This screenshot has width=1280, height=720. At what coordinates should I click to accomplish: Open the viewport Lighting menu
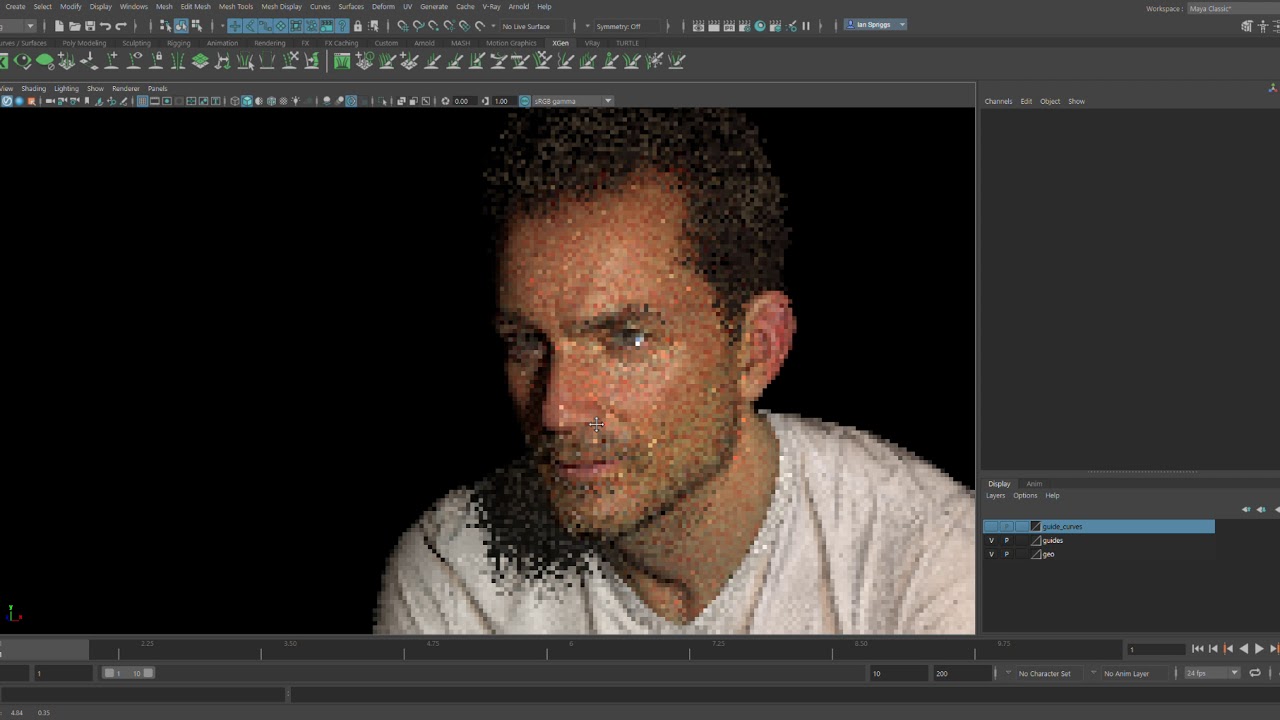[66, 89]
